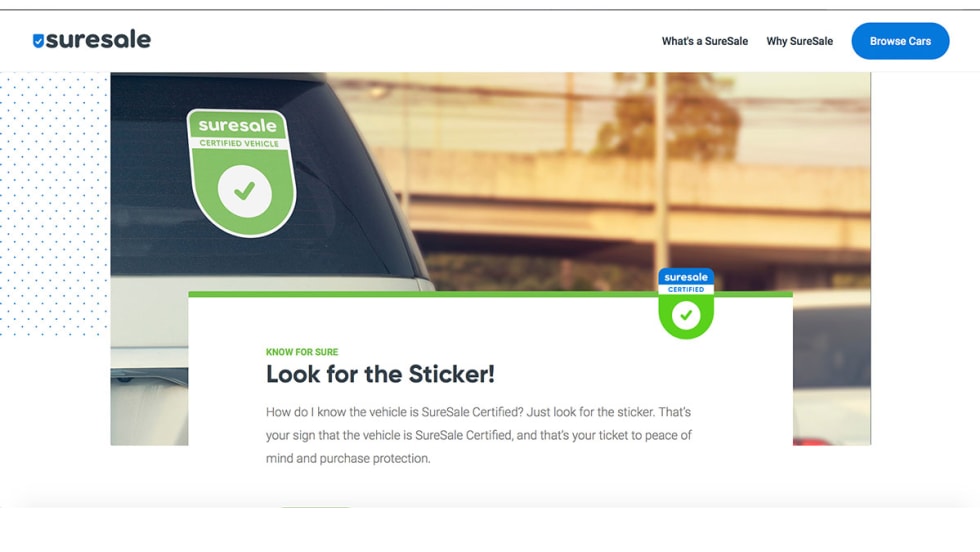Click the blue suresale label on small badge
Image resolution: width=980 pixels, height=552 pixels.
(x=686, y=276)
